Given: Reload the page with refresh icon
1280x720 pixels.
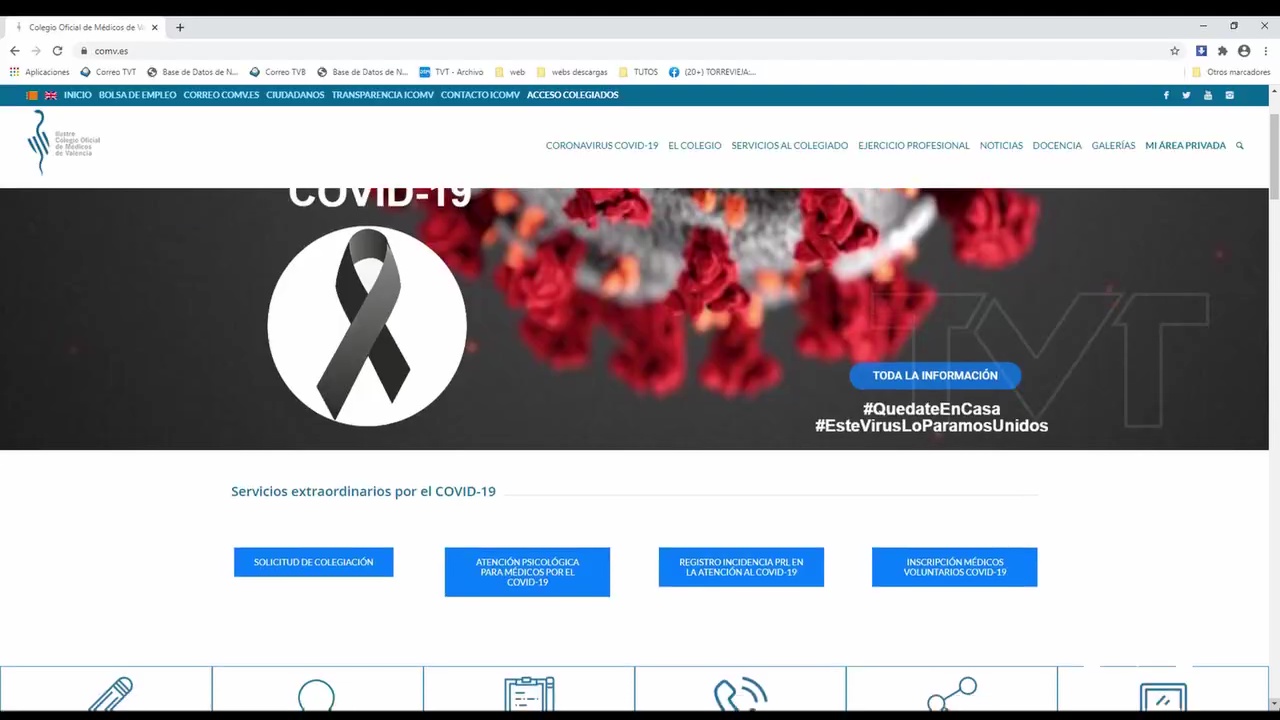Looking at the screenshot, I should (57, 51).
